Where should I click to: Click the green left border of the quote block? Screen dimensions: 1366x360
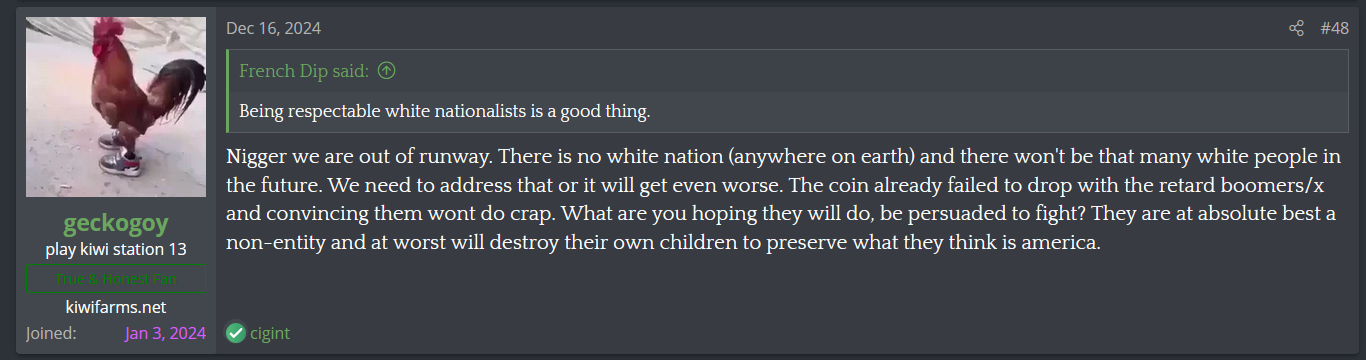228,90
